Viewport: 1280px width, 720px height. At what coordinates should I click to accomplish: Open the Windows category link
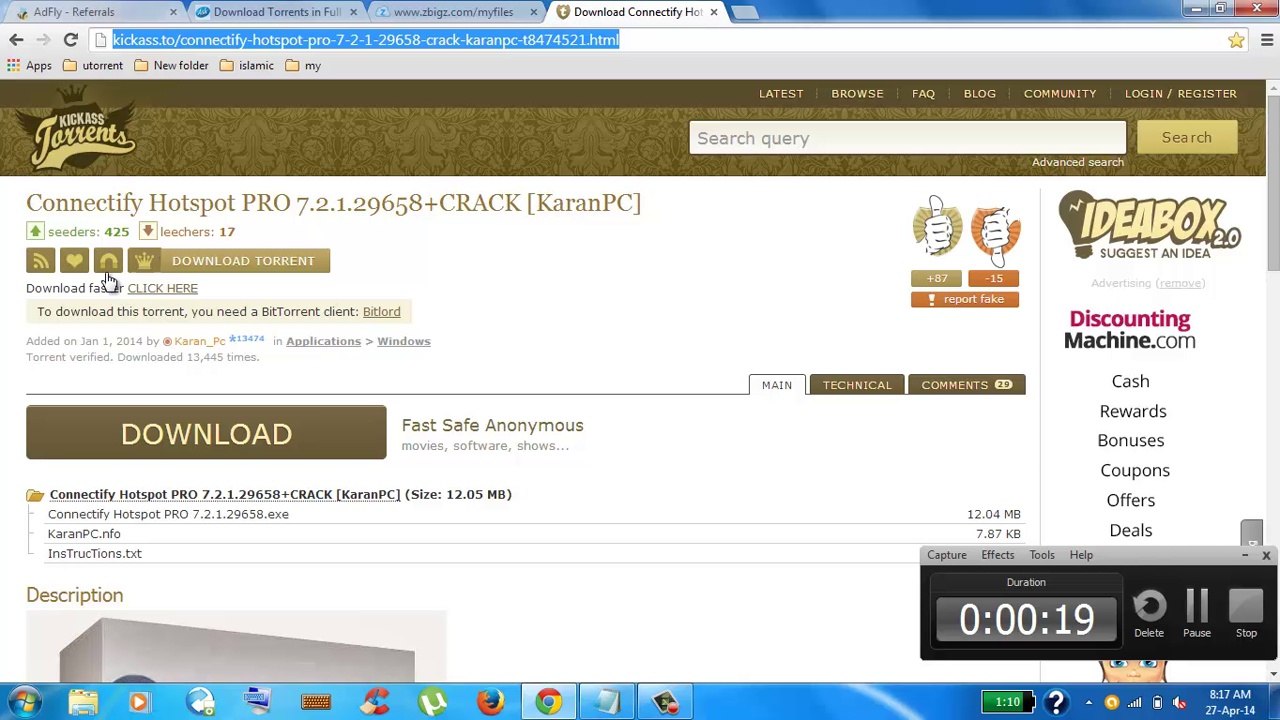[403, 342]
